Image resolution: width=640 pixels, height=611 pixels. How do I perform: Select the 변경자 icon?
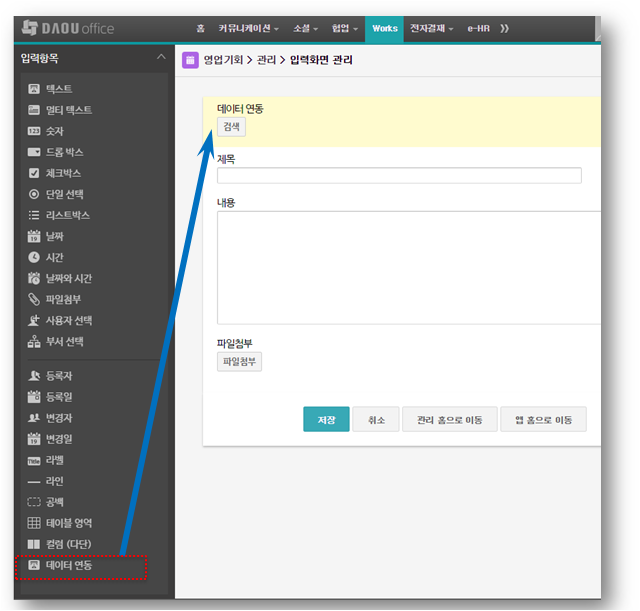pos(34,418)
